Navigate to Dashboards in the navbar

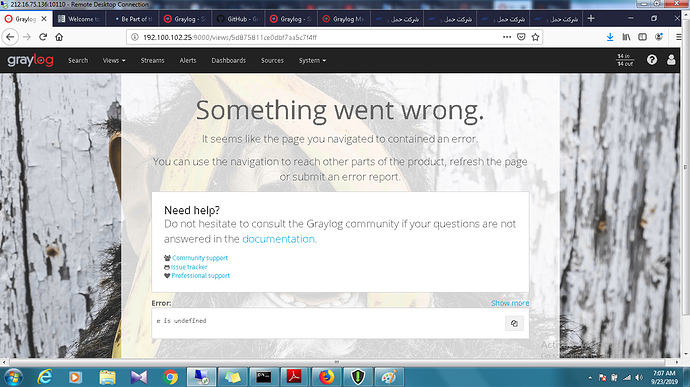tap(228, 60)
